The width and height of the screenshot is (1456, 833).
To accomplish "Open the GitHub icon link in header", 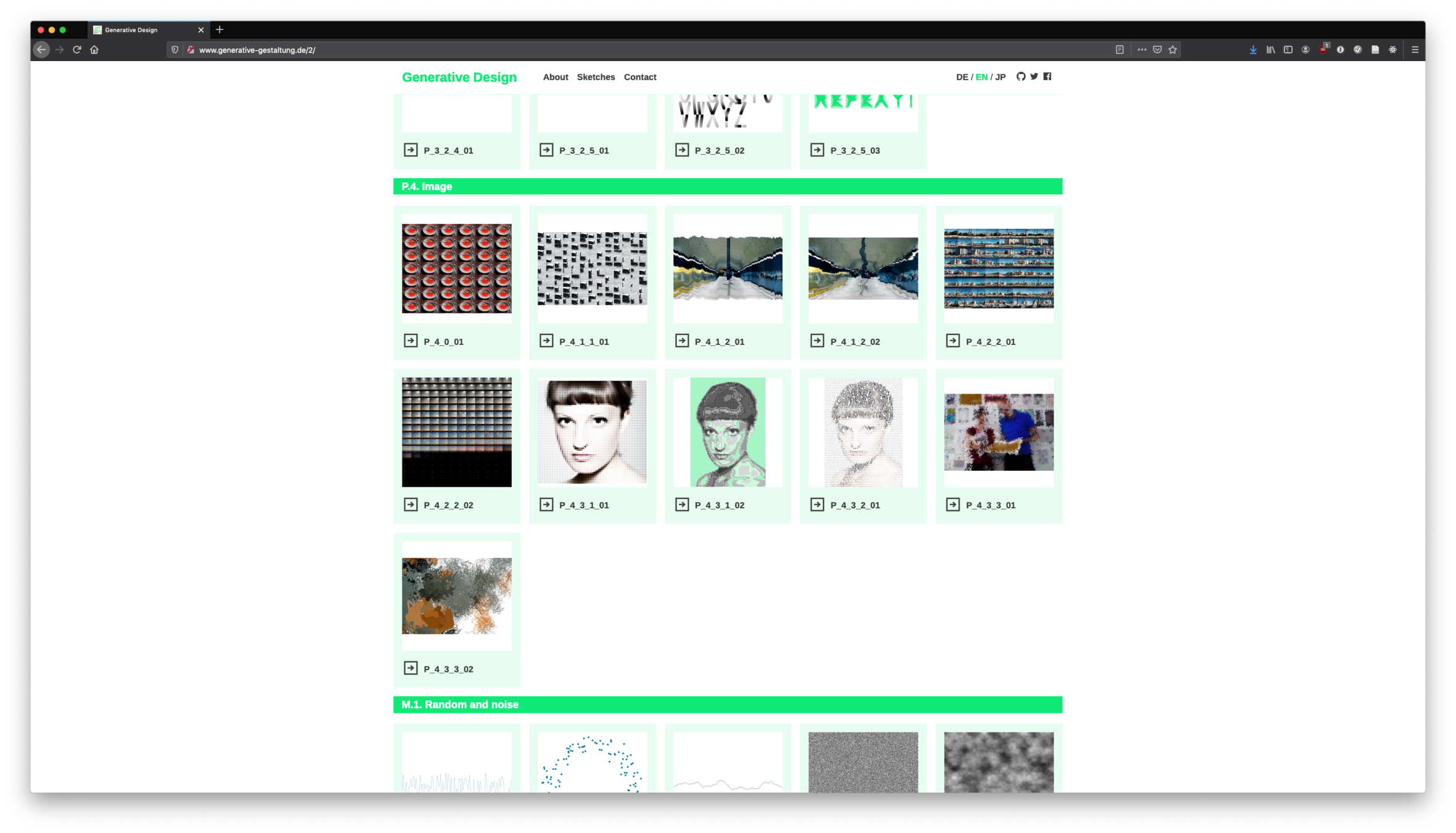I will pyautogui.click(x=1021, y=77).
